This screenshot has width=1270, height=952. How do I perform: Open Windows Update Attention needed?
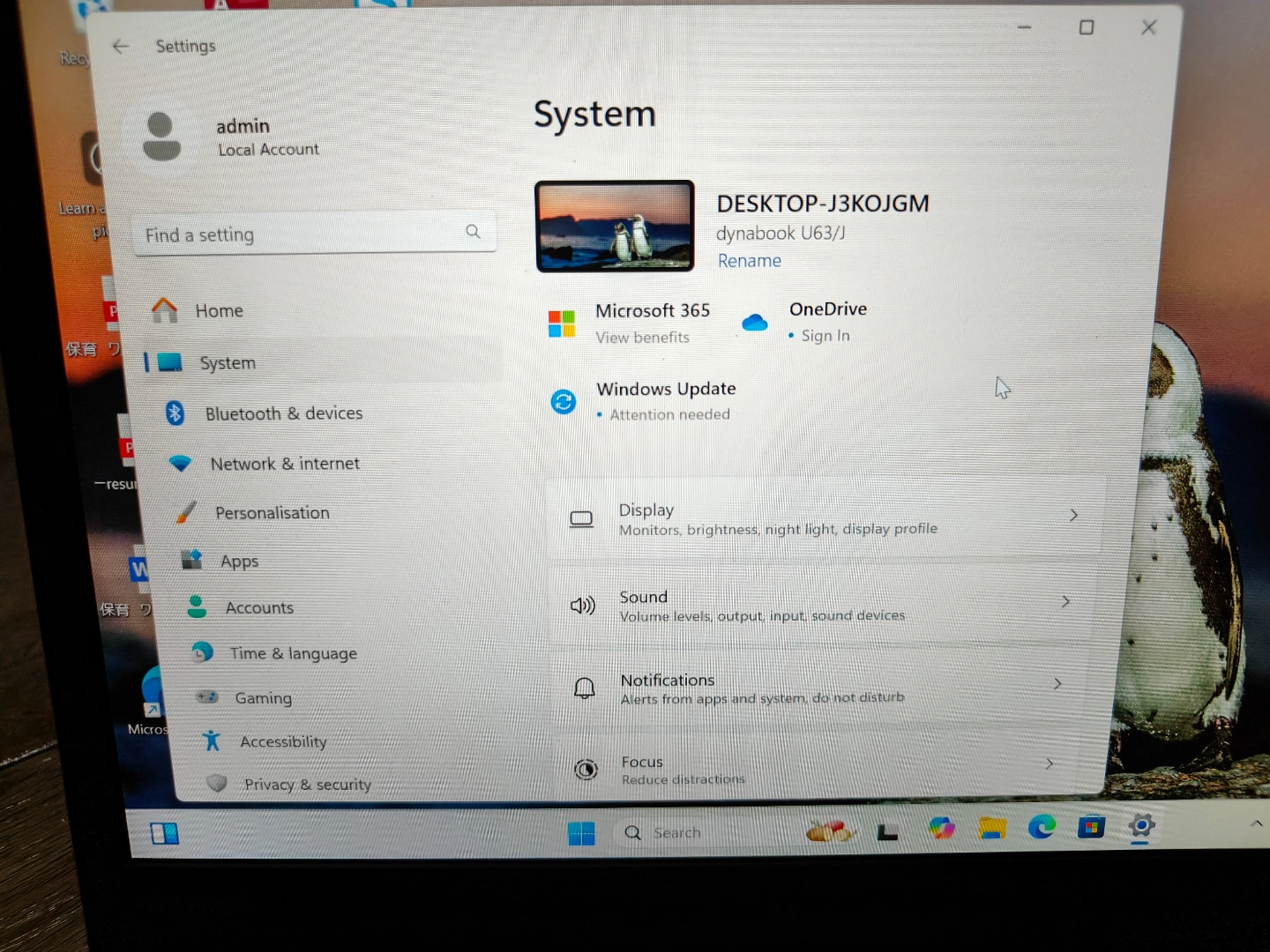tap(669, 414)
